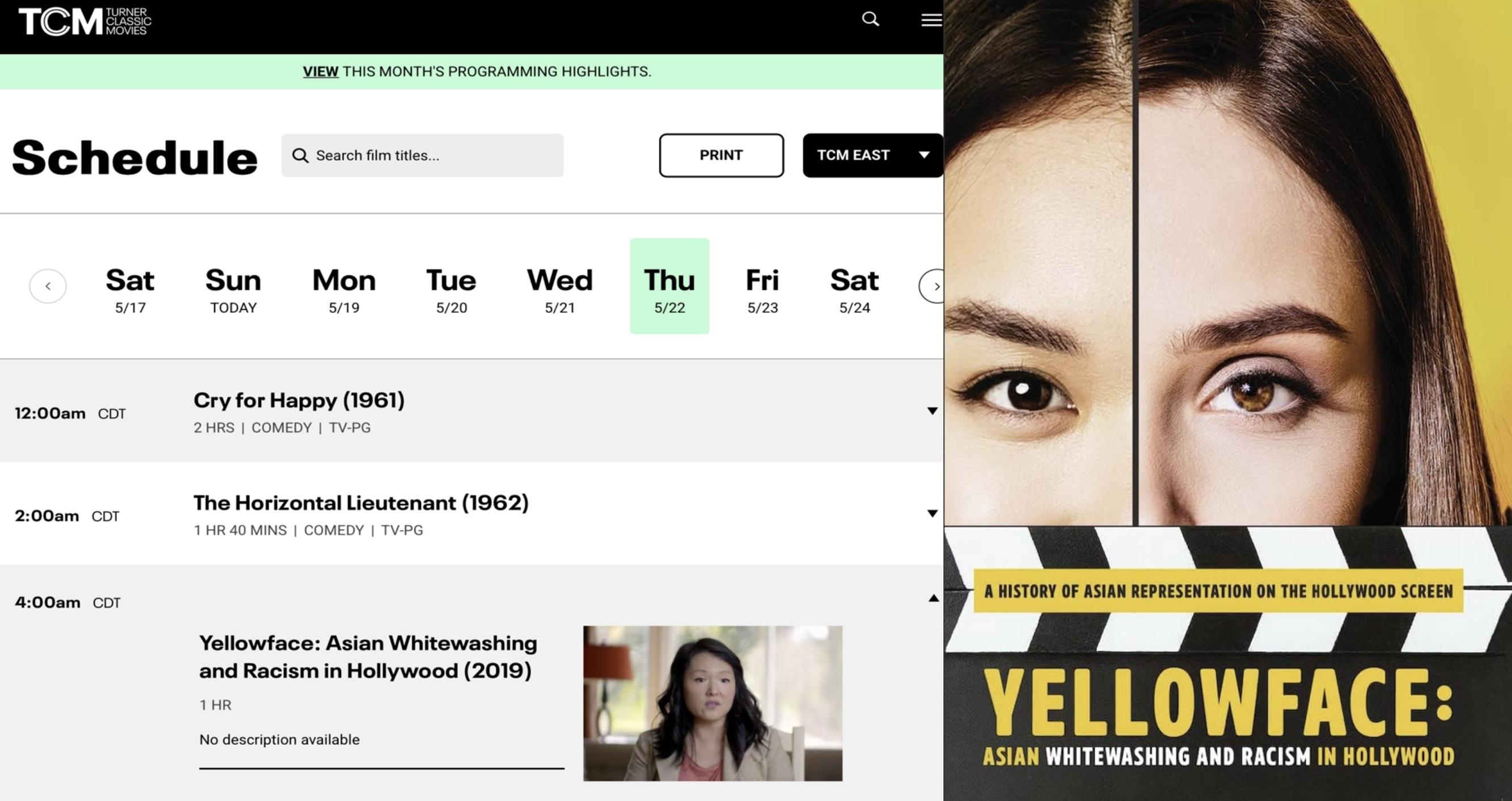Screen dimensions: 1512x801
Task: Click the 'No description available' text
Action: tap(279, 739)
